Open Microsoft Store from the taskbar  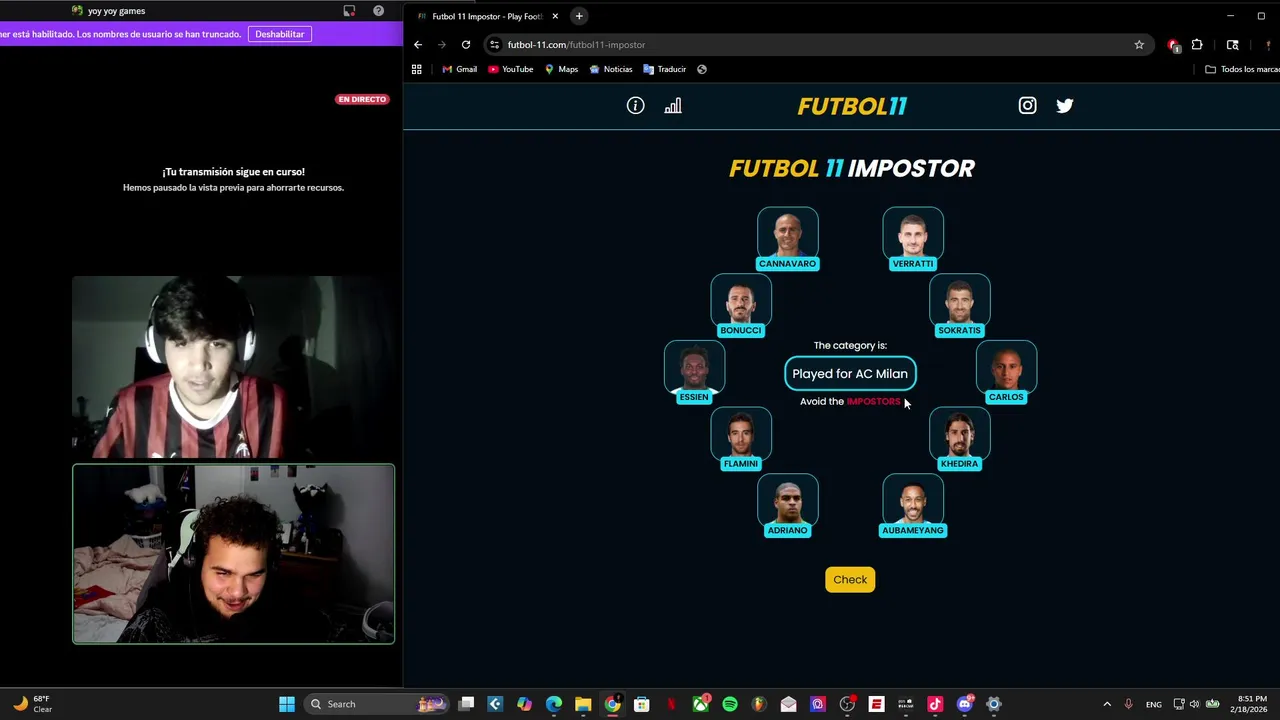pyautogui.click(x=642, y=704)
